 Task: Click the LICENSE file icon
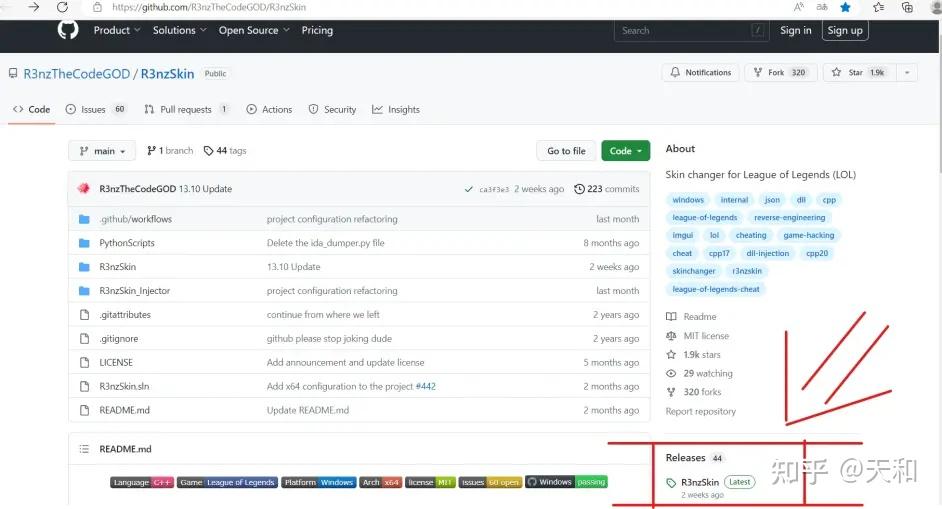[85, 362]
